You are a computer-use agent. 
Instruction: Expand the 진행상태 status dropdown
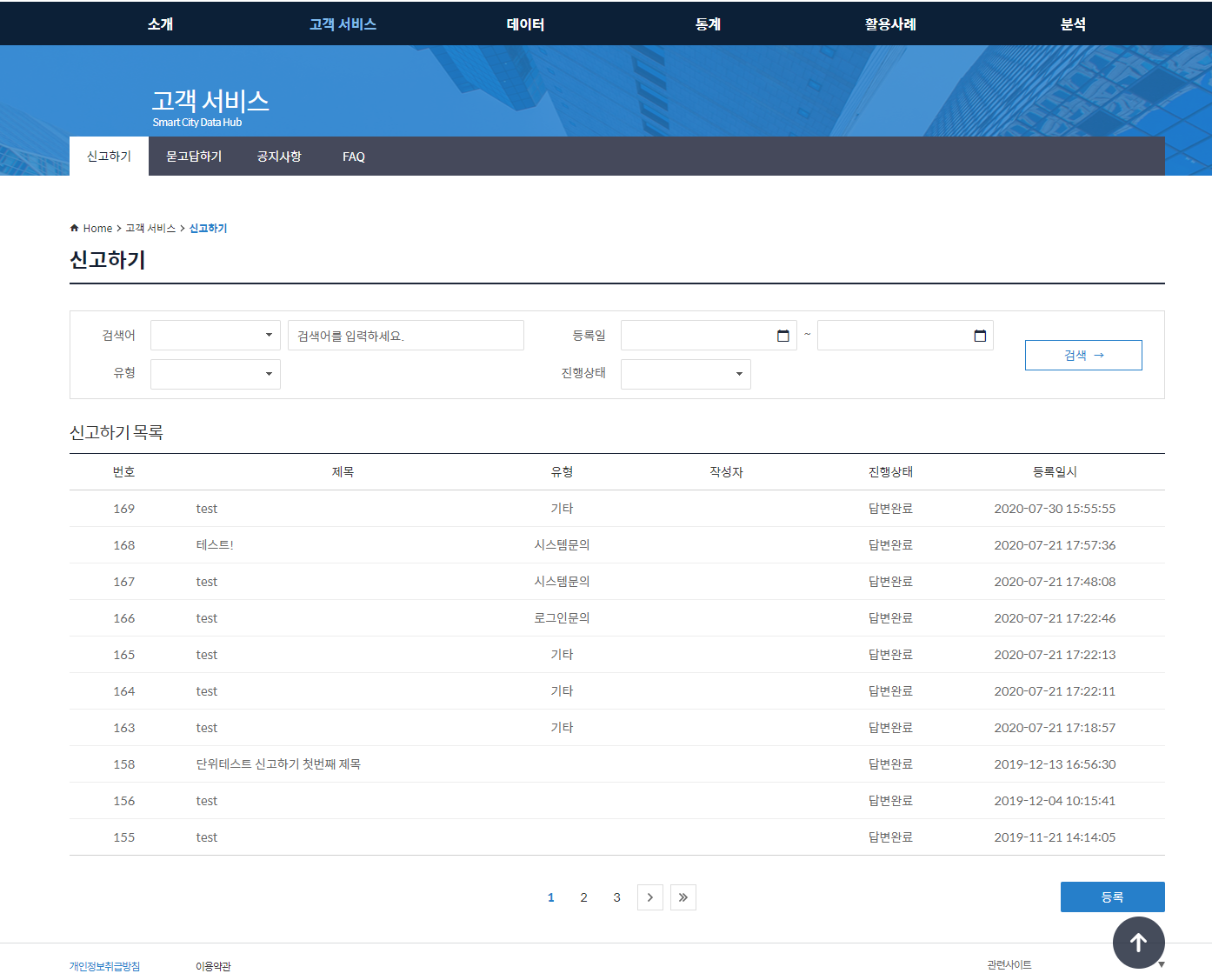point(685,374)
